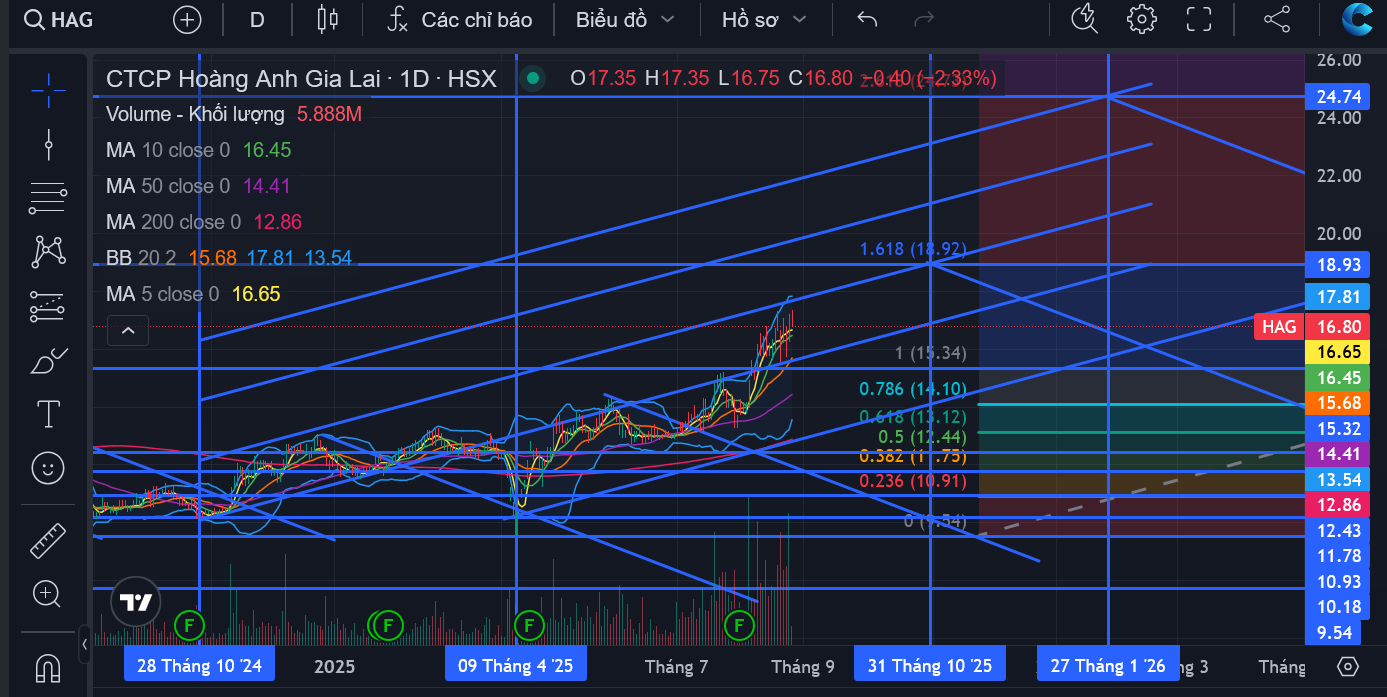Select the 0.786 (14.10) Fibonacci level label

pyautogui.click(x=913, y=390)
